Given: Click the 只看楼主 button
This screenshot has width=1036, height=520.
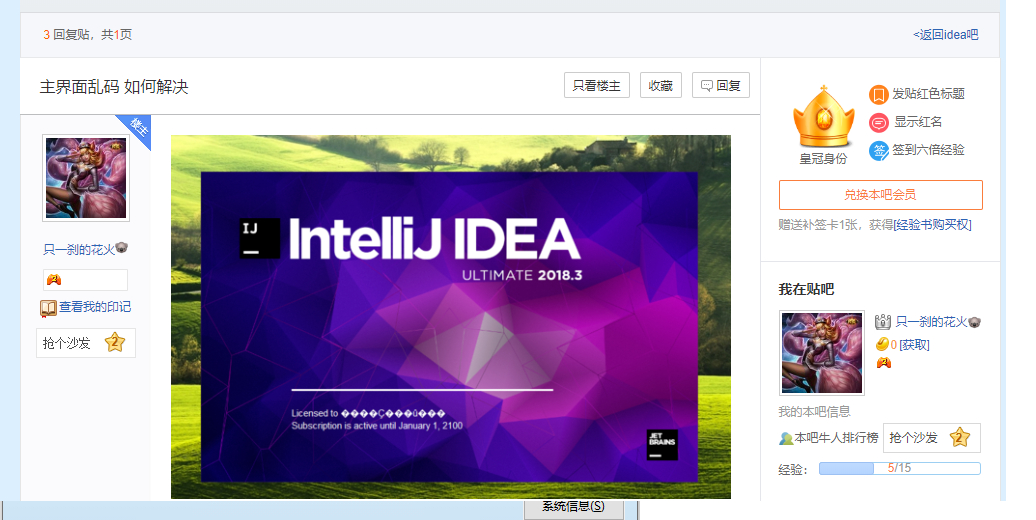Looking at the screenshot, I should click(x=597, y=85).
